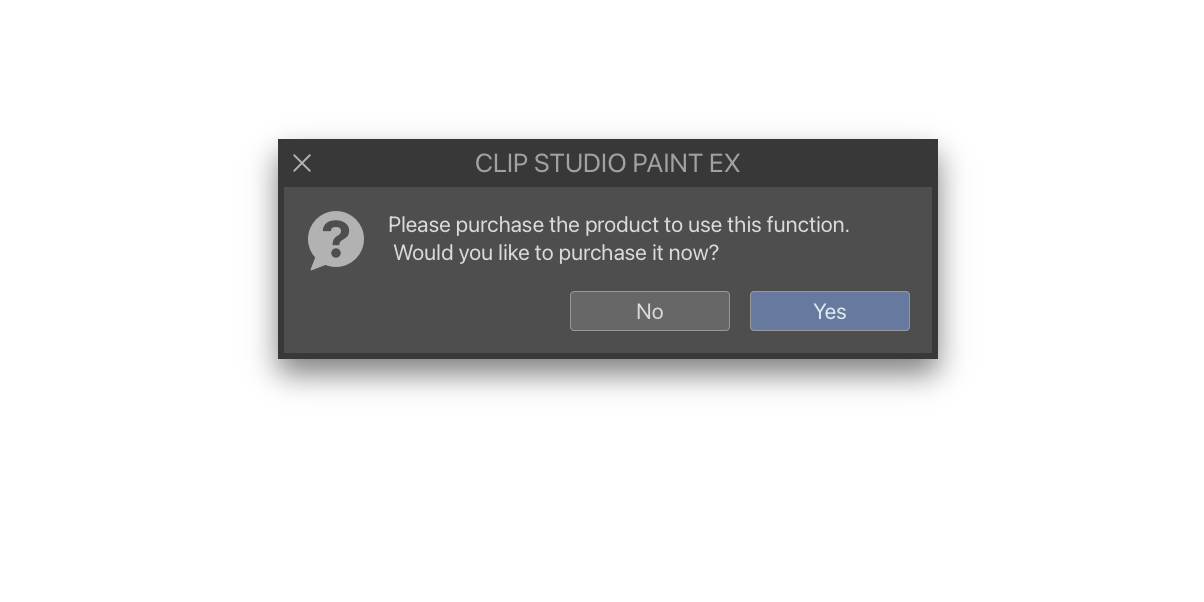The image size is (1204, 602).
Task: Click the 'Please purchase the product' message line
Action: coord(618,225)
